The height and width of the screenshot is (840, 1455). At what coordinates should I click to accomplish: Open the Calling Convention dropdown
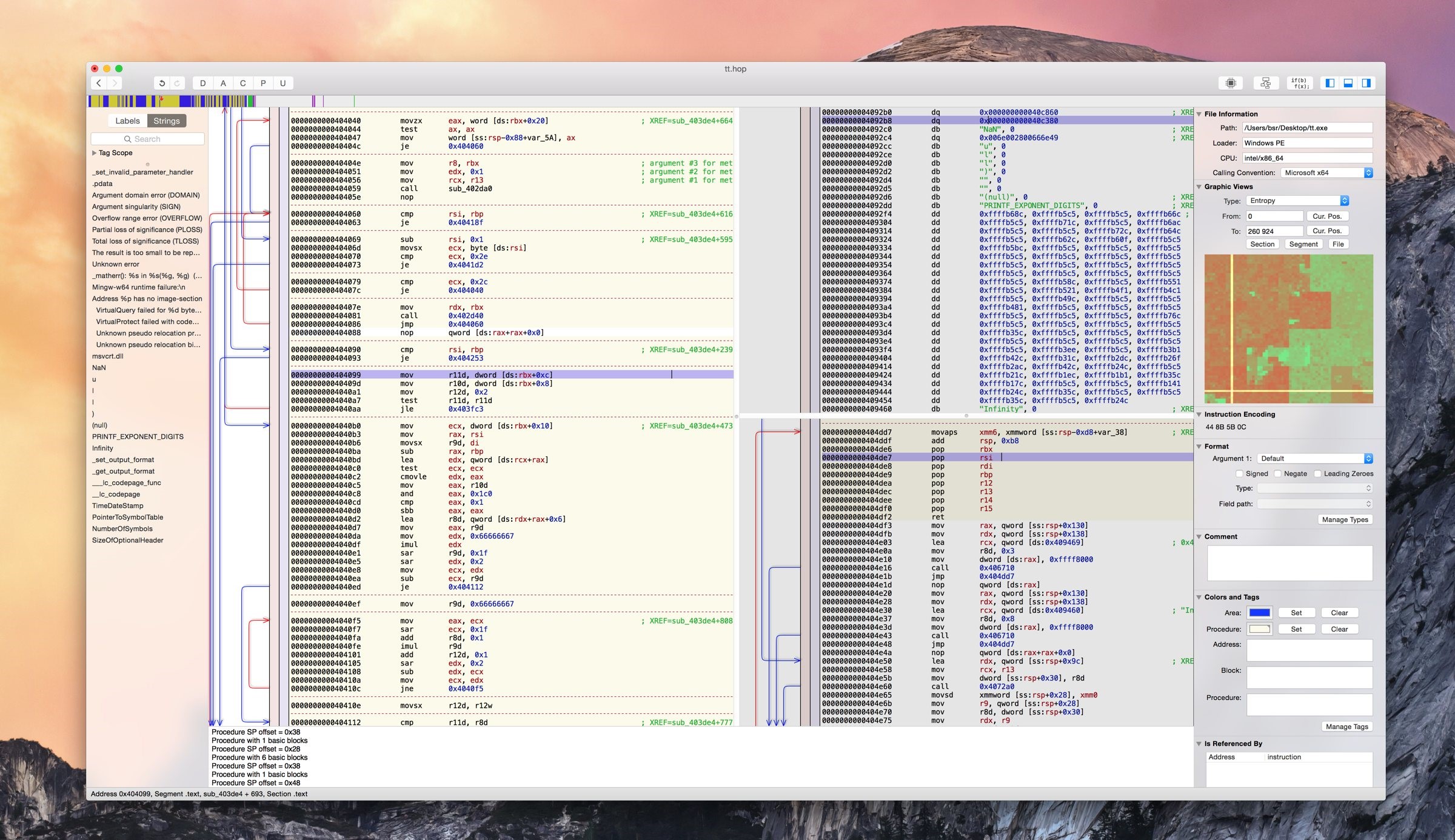1326,173
